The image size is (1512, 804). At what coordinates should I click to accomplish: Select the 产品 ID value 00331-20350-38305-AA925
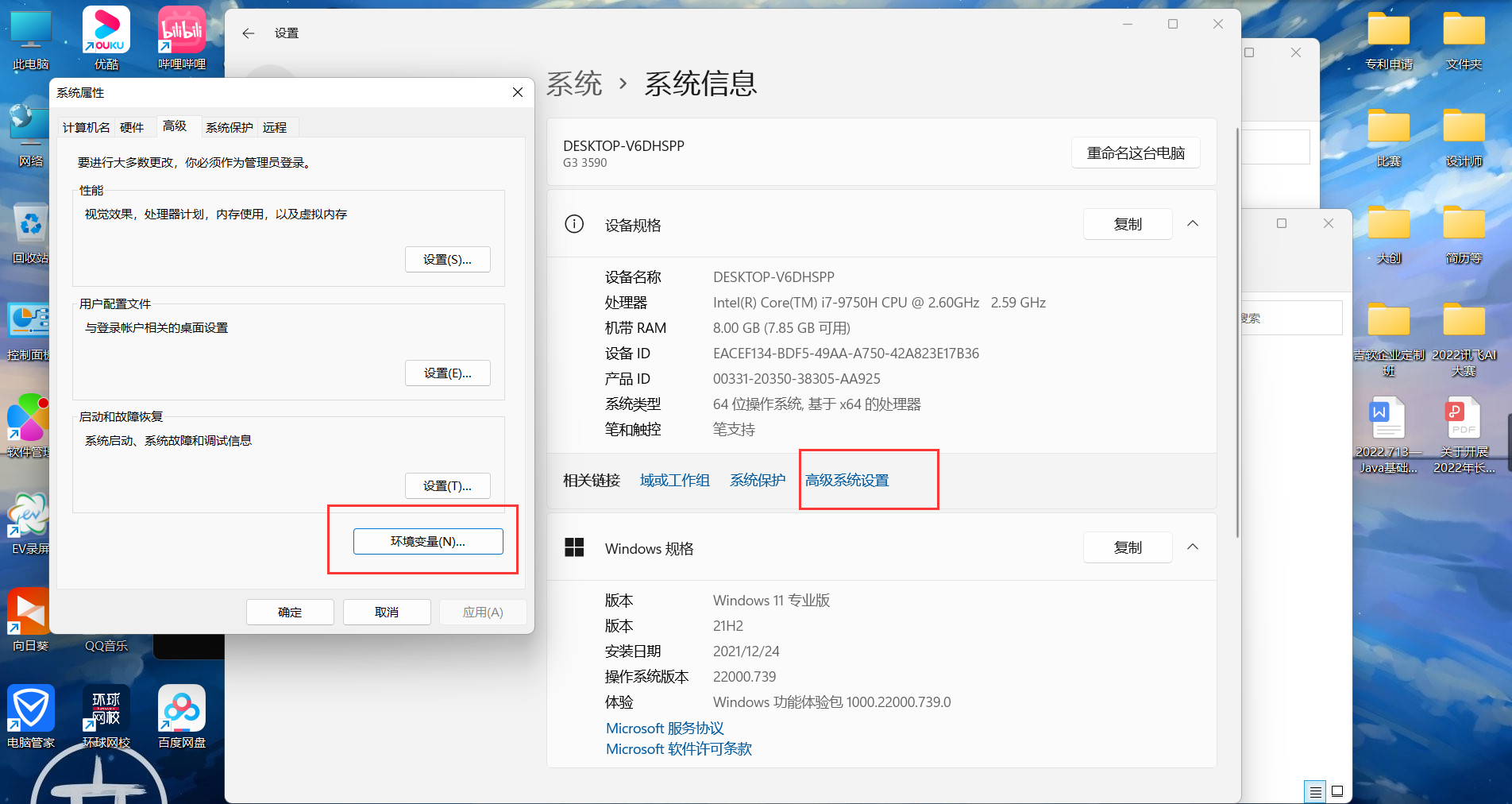(x=796, y=378)
